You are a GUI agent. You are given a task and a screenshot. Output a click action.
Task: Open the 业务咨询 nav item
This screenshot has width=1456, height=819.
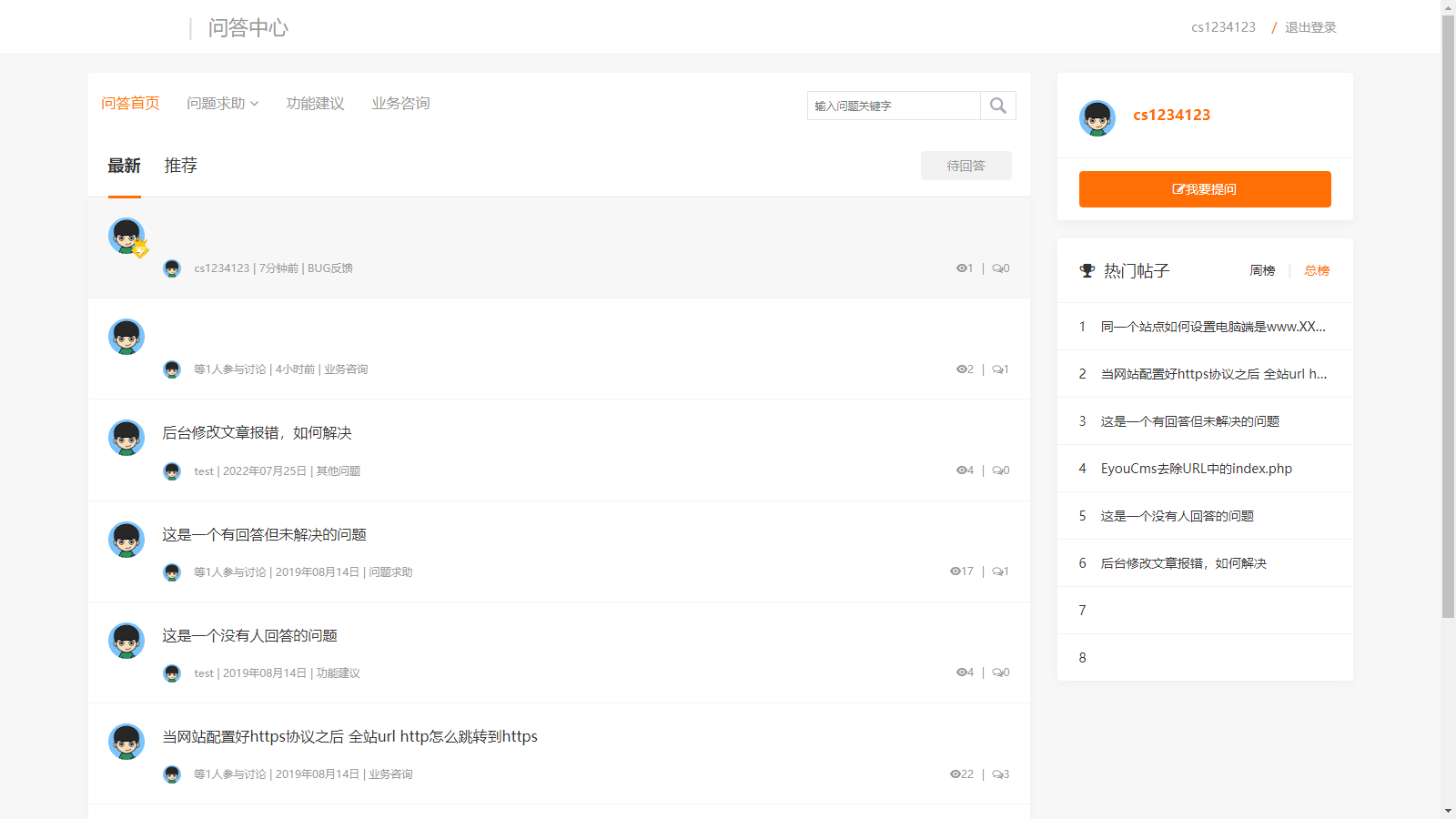[x=400, y=104]
